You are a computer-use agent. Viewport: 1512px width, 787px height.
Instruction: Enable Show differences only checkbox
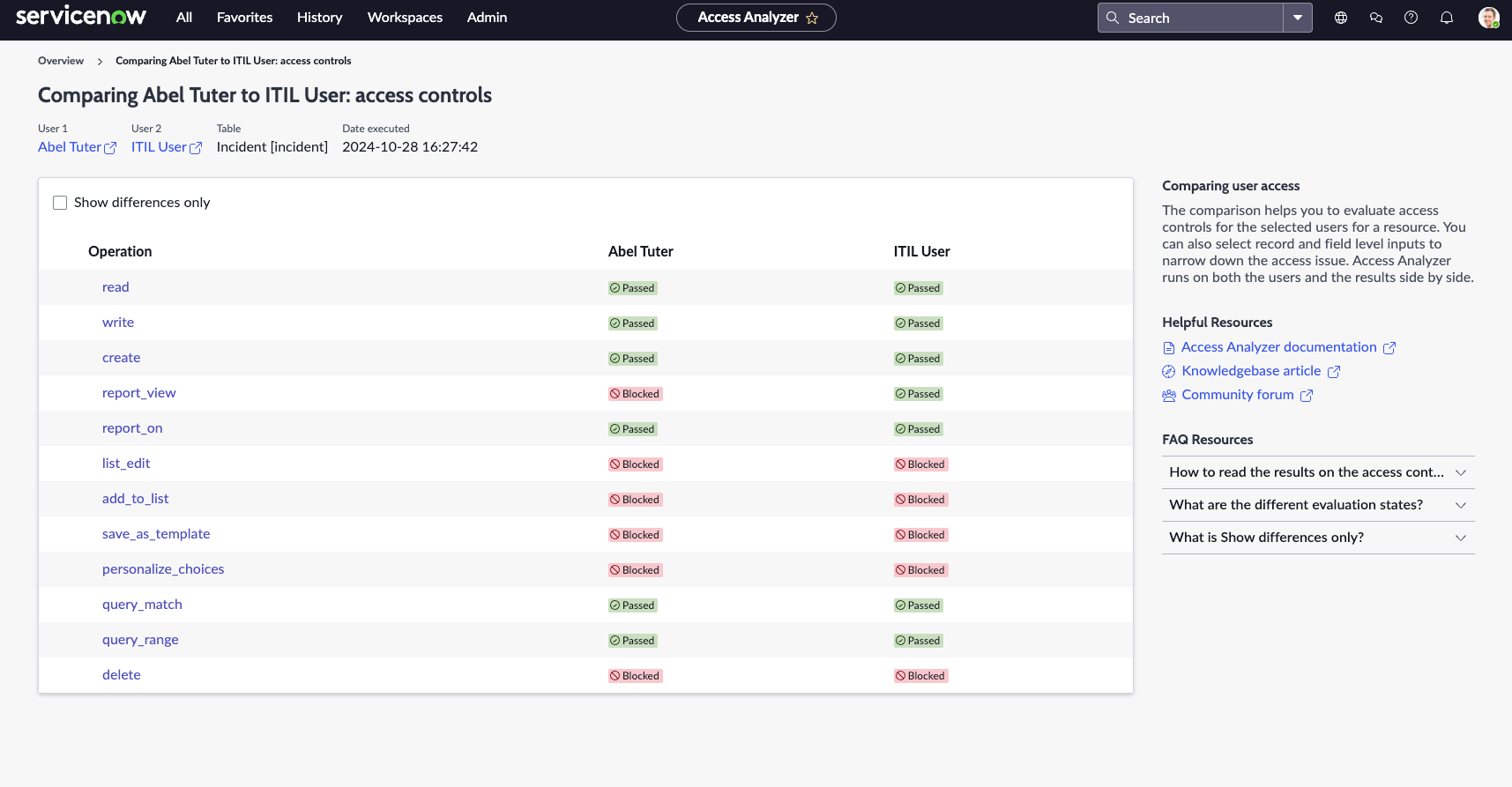60,203
